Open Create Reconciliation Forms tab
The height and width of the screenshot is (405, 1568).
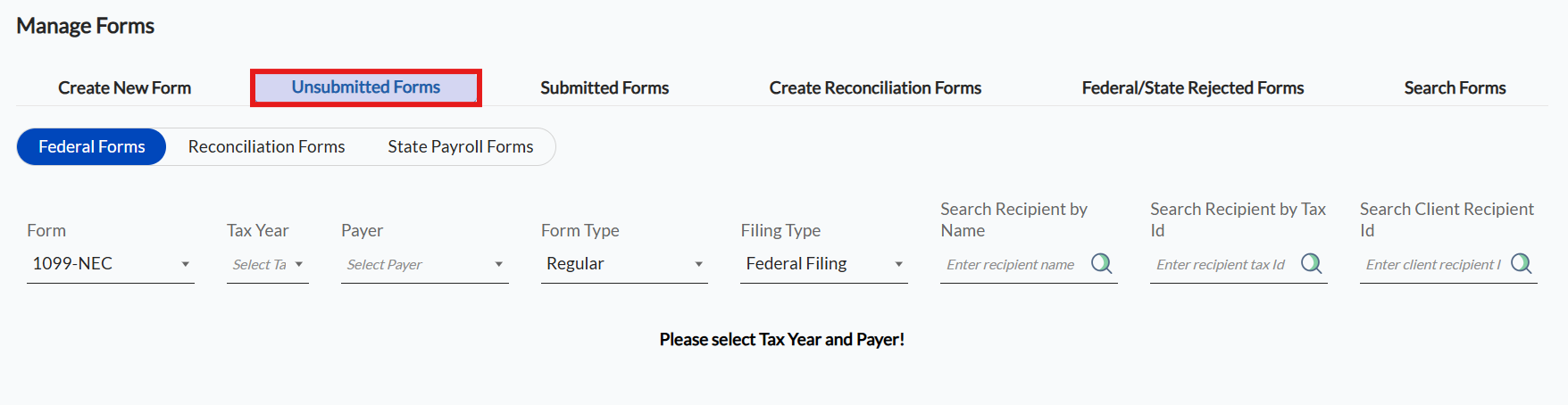875,87
